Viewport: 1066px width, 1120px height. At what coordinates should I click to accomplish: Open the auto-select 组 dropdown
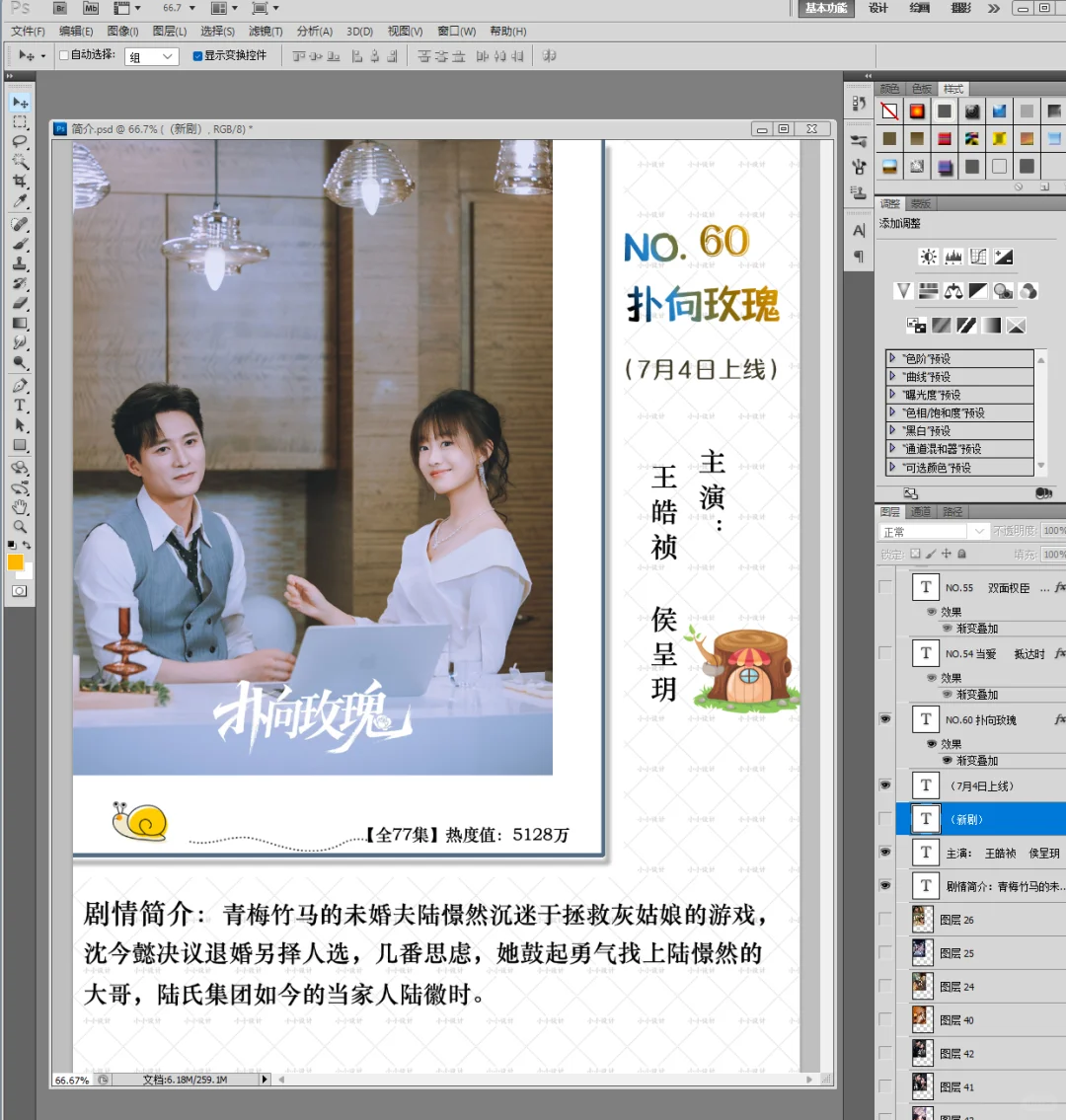151,56
